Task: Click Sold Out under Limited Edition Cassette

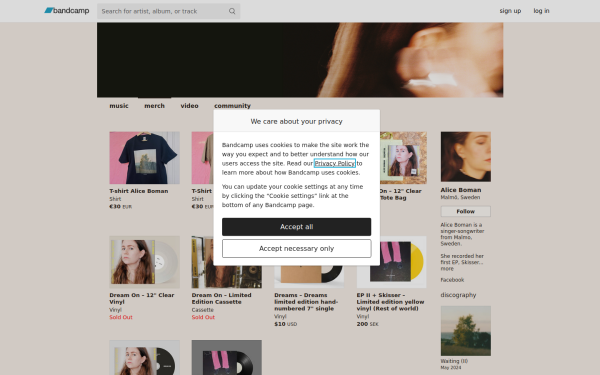Action: (x=203, y=317)
